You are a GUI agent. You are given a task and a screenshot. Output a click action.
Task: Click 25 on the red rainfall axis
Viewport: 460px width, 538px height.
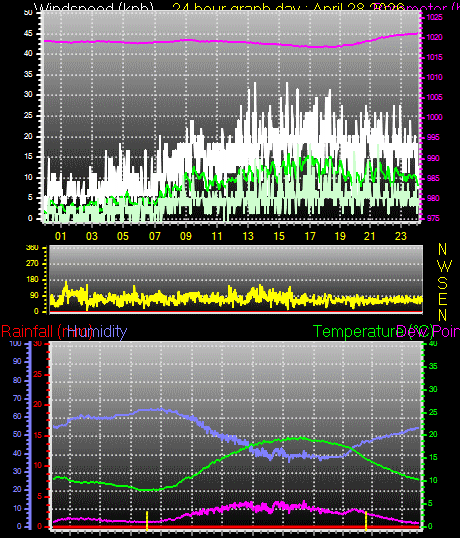point(38,375)
